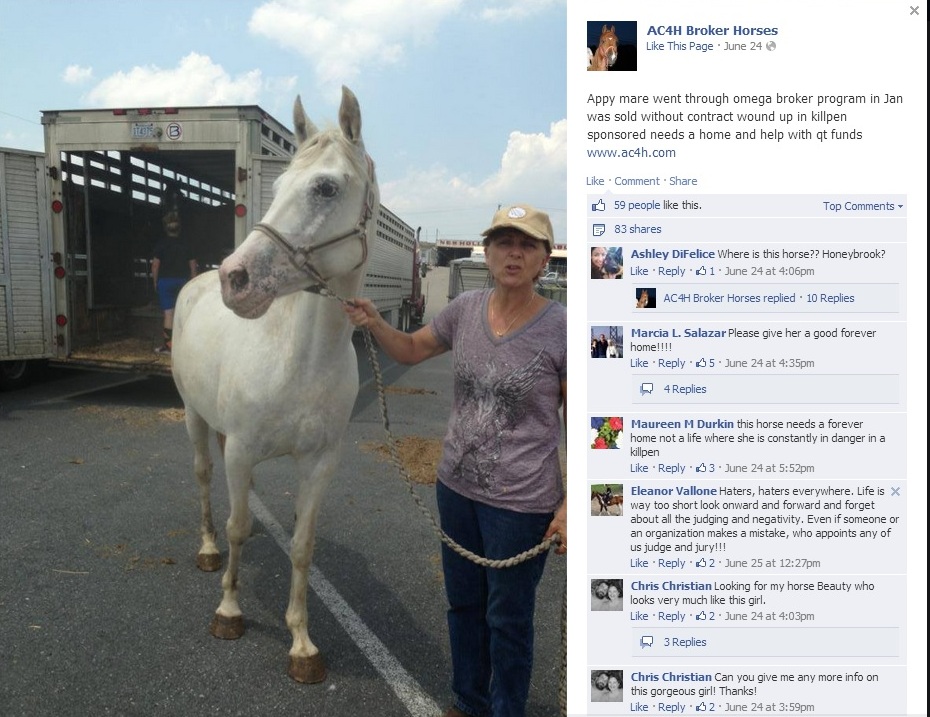Viewport: 930px width, 717px height.
Task: Expand the 10 Replies under Ashley DiFelice's comment
Action: click(830, 298)
